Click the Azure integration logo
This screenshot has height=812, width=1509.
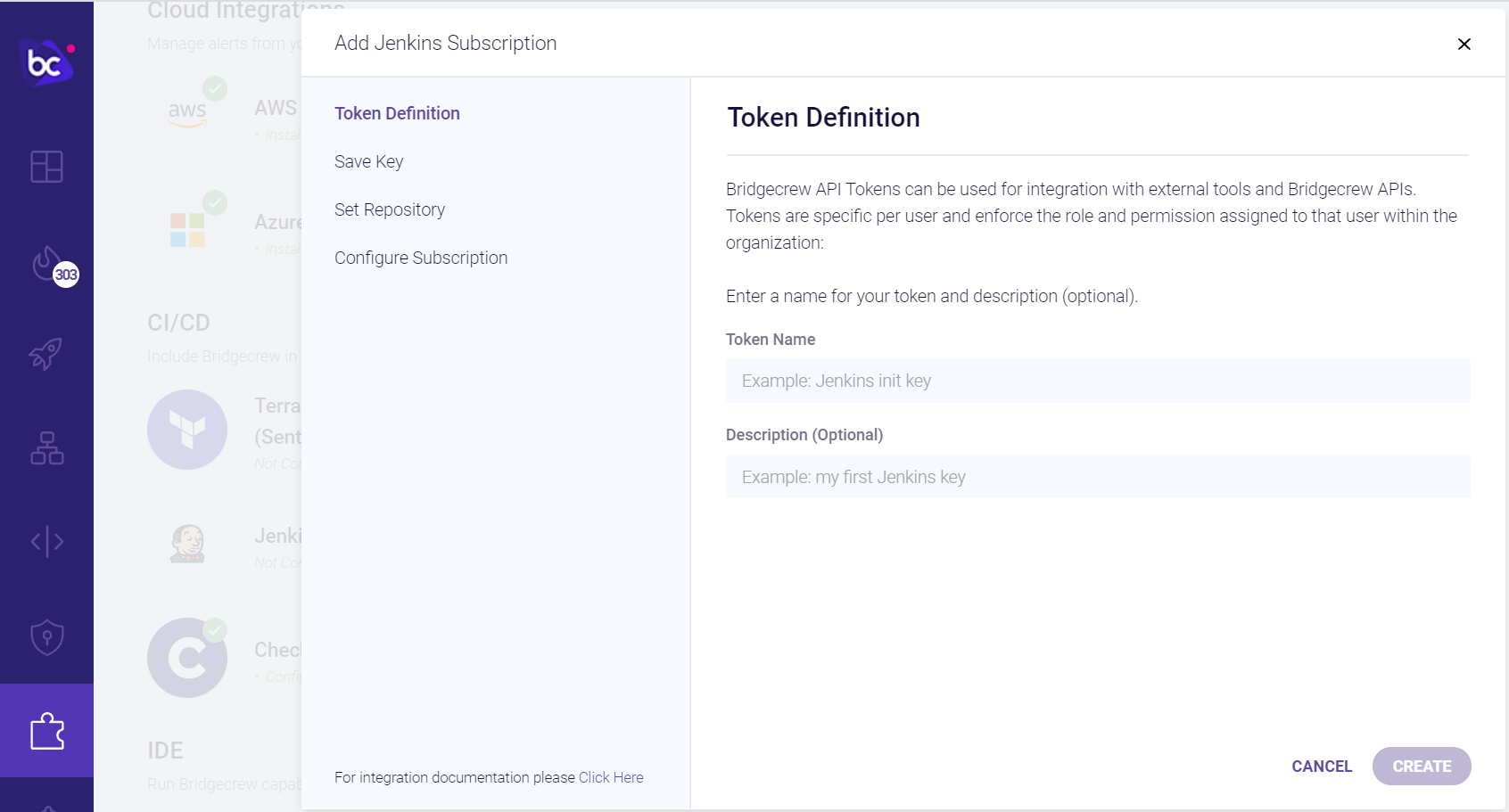tap(187, 229)
